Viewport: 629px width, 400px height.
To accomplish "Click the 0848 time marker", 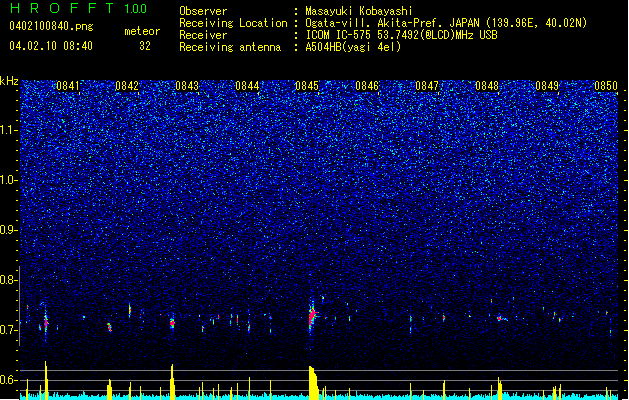I will click(x=487, y=86).
